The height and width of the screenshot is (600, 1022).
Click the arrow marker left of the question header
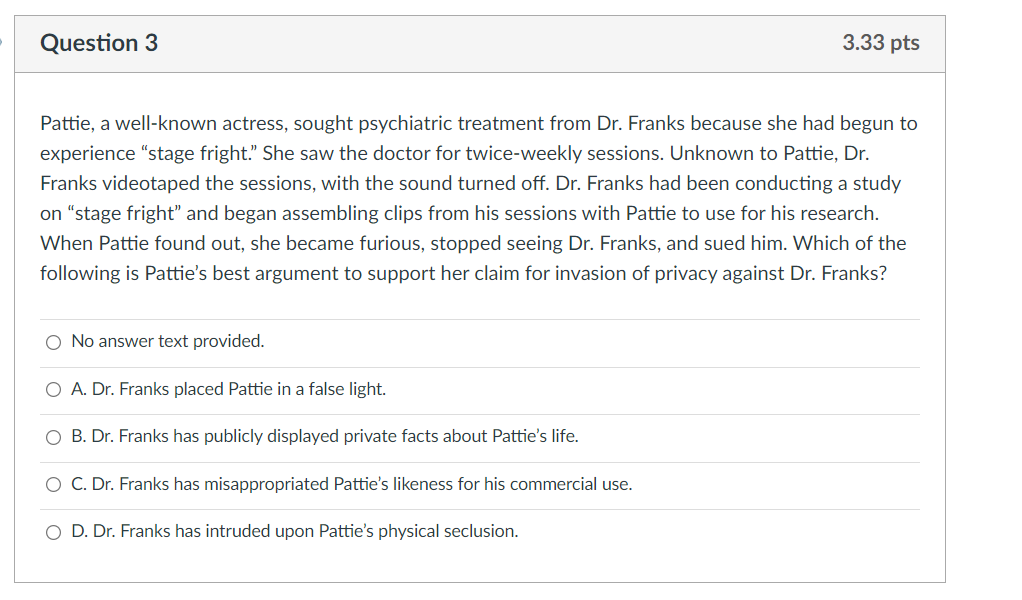3,43
